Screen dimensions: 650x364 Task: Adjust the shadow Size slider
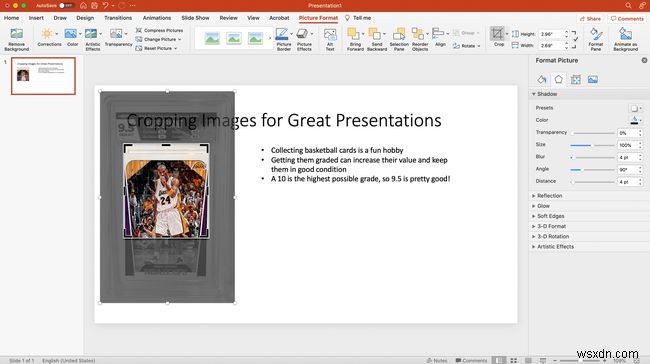(593, 145)
